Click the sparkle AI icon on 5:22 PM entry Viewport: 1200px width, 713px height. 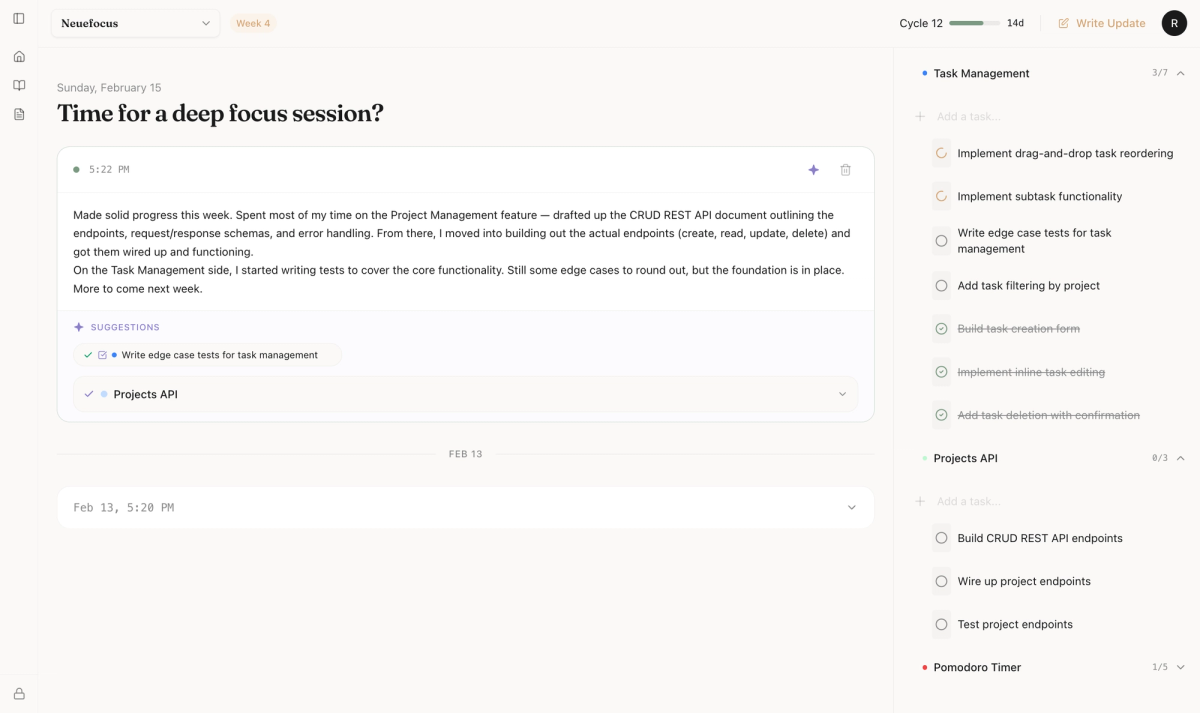[x=814, y=170]
